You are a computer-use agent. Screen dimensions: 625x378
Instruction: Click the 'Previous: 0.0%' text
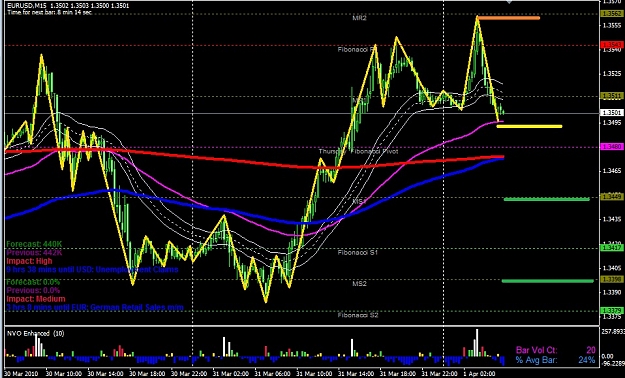click(33, 290)
